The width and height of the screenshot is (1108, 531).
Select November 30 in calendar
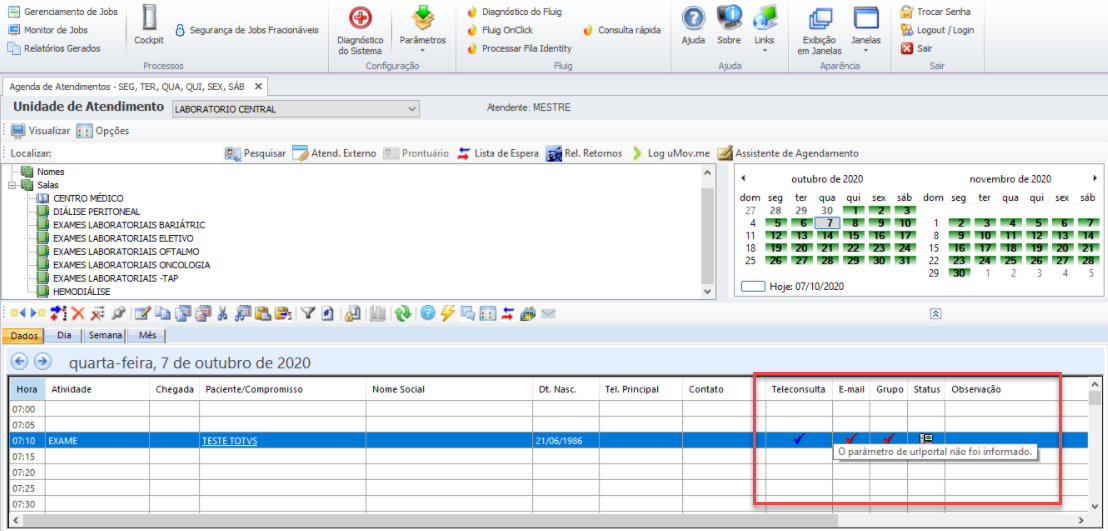click(958, 273)
